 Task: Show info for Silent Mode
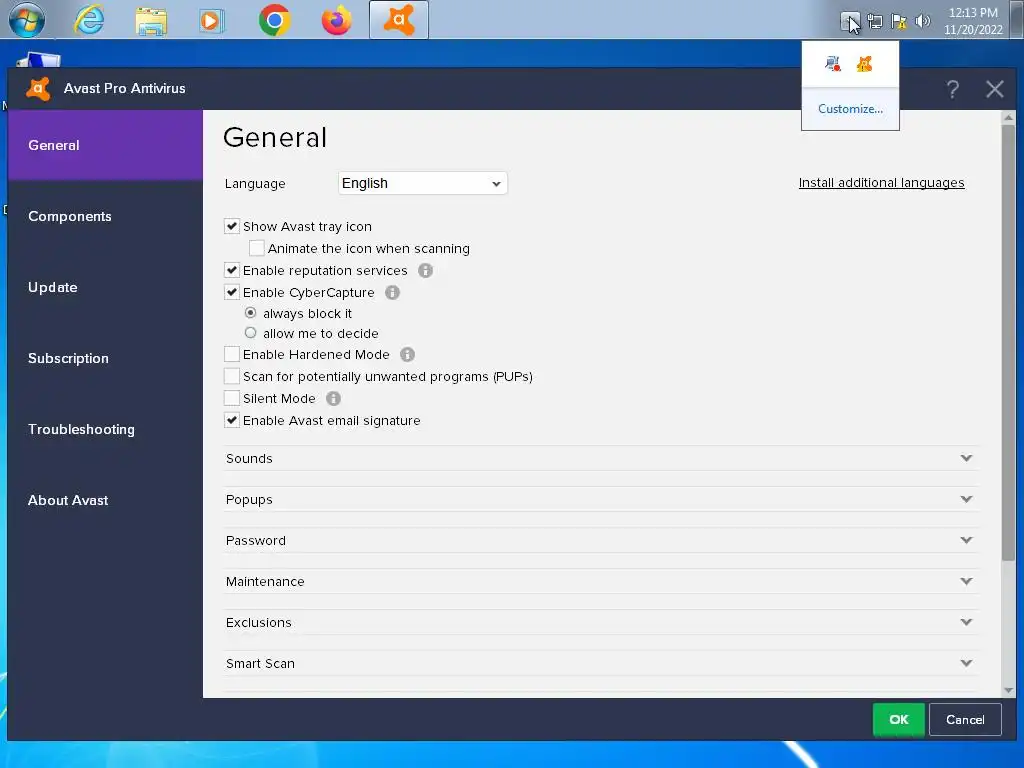point(333,398)
